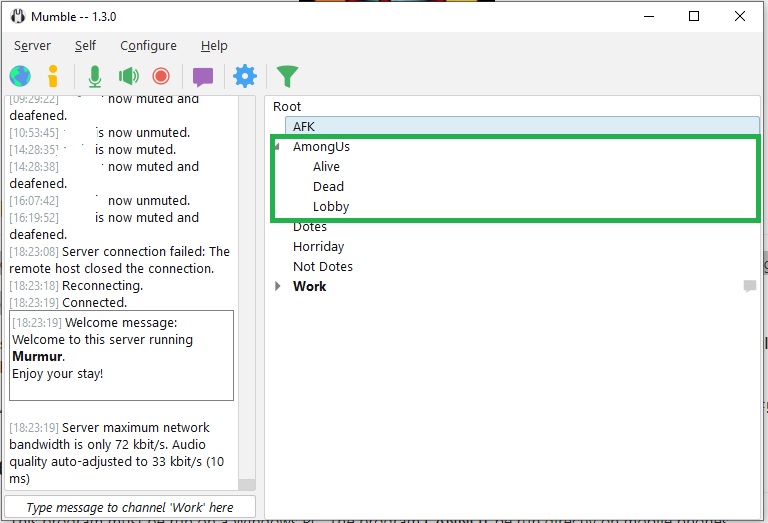
Task: Click the Welcome message box text
Action: click(x=121, y=355)
